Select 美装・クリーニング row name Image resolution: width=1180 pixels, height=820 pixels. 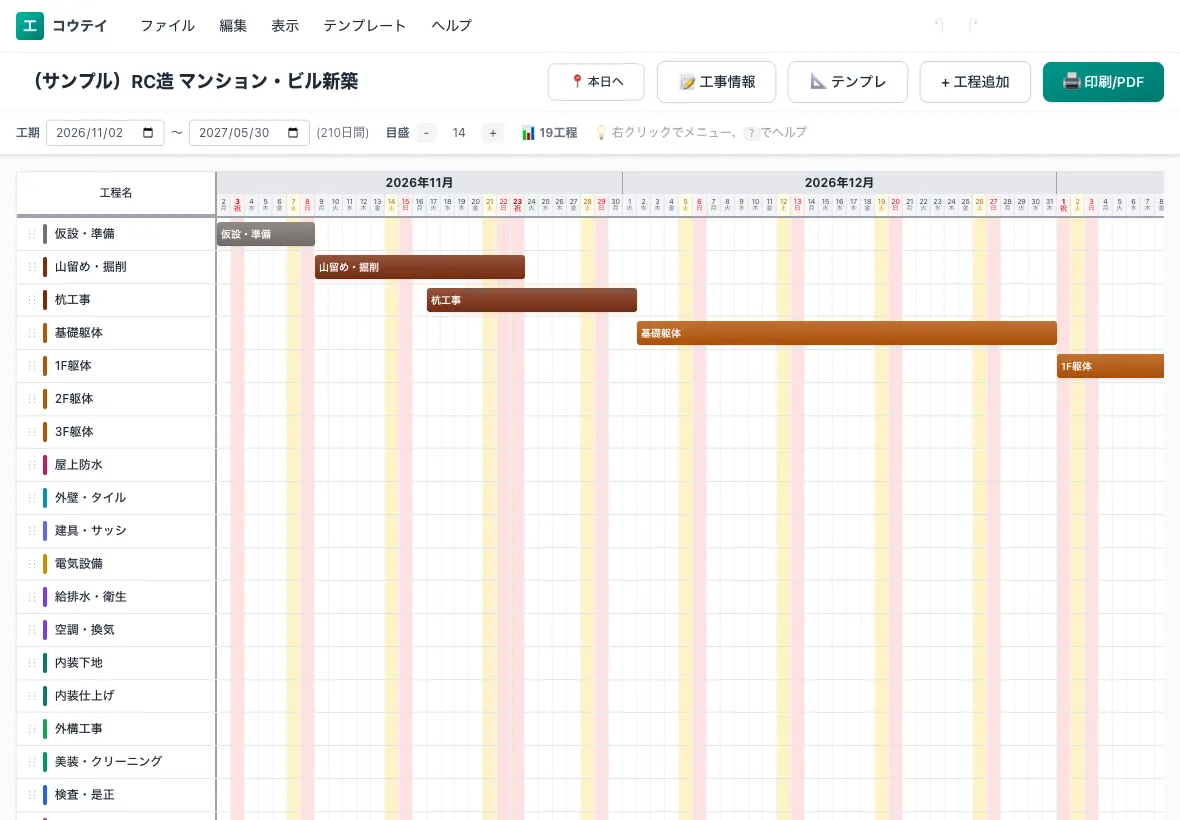click(108, 761)
